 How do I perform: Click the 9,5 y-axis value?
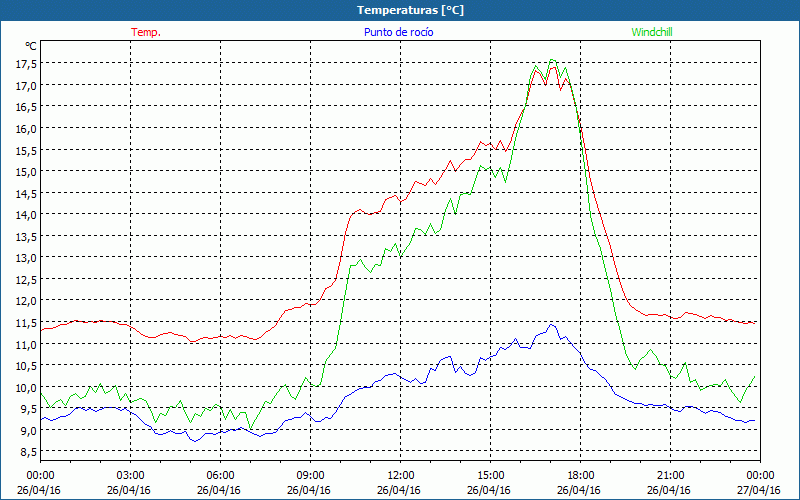pyautogui.click(x=28, y=408)
